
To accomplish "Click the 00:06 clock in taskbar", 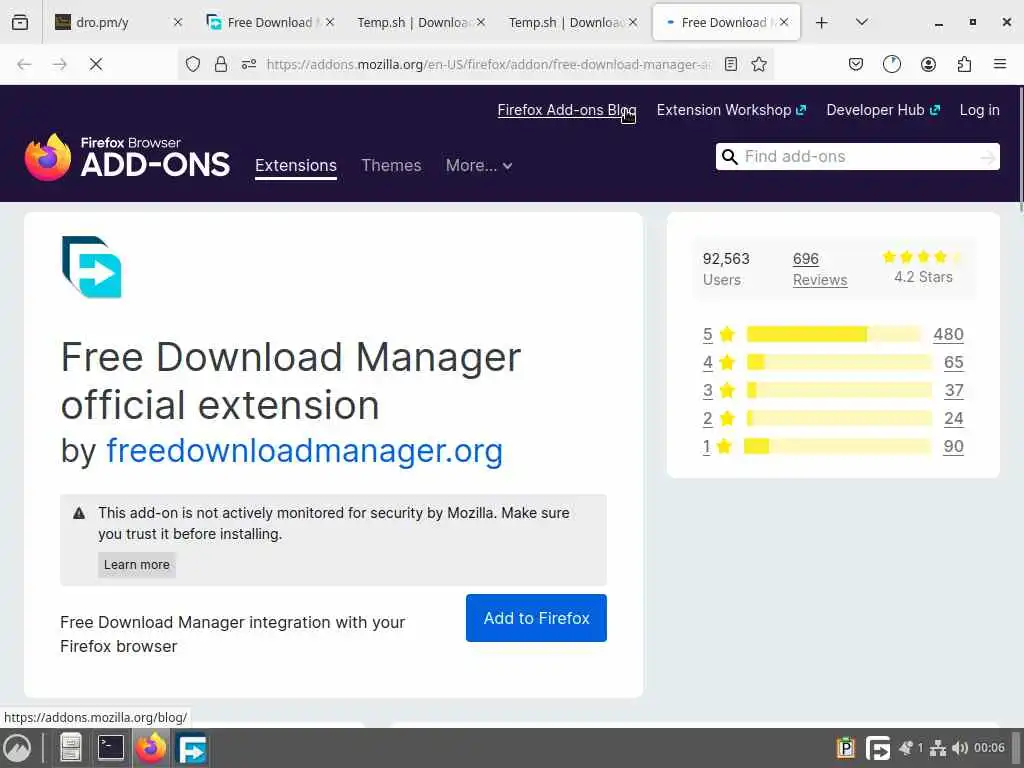I will click(989, 748).
